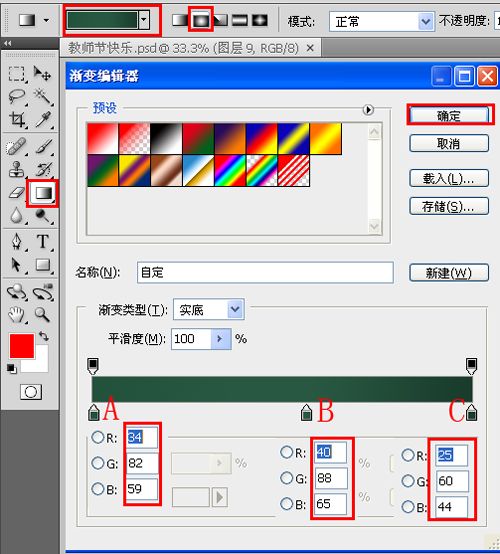Select the Hand tool
This screenshot has height=554, width=500.
click(x=16, y=314)
